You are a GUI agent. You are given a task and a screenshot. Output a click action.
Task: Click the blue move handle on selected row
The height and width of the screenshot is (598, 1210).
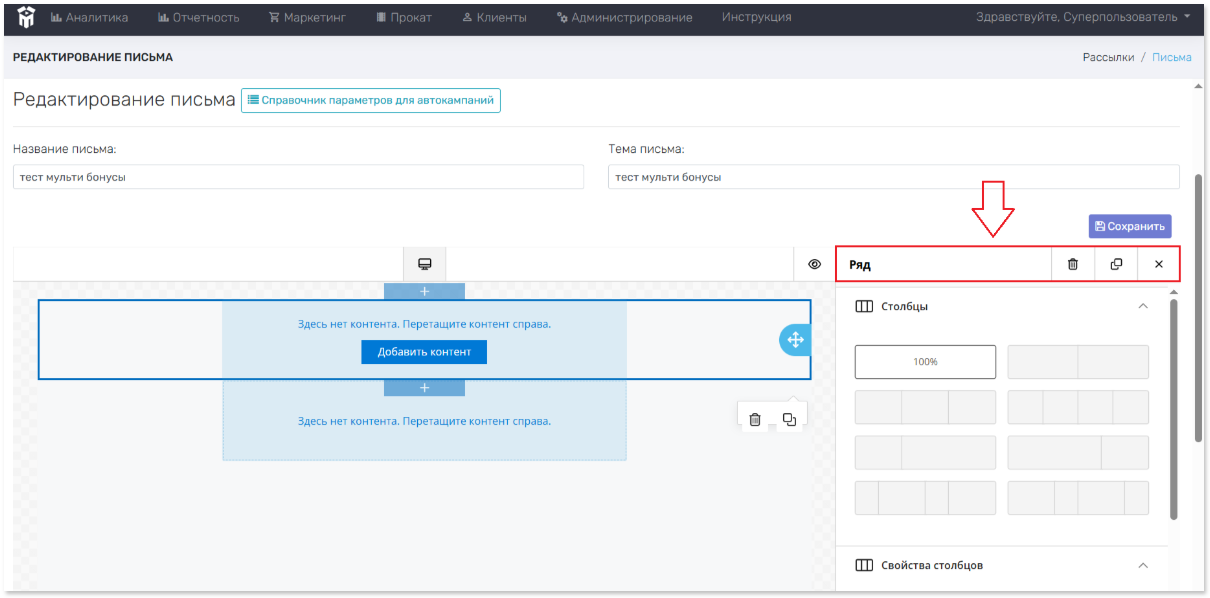[x=795, y=340]
